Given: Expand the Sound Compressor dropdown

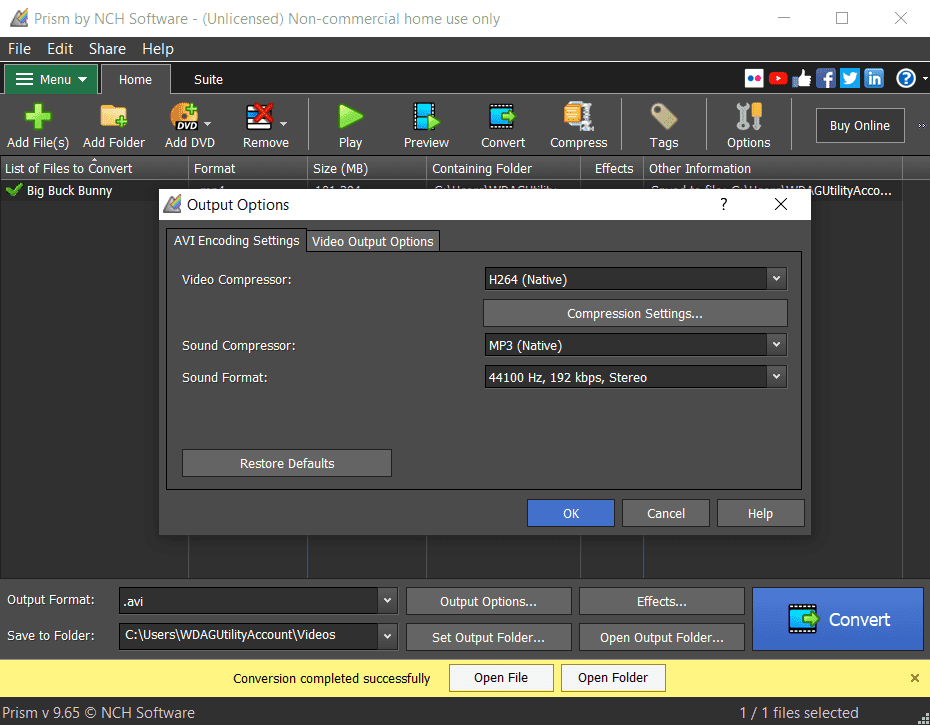Looking at the screenshot, I should pos(776,345).
